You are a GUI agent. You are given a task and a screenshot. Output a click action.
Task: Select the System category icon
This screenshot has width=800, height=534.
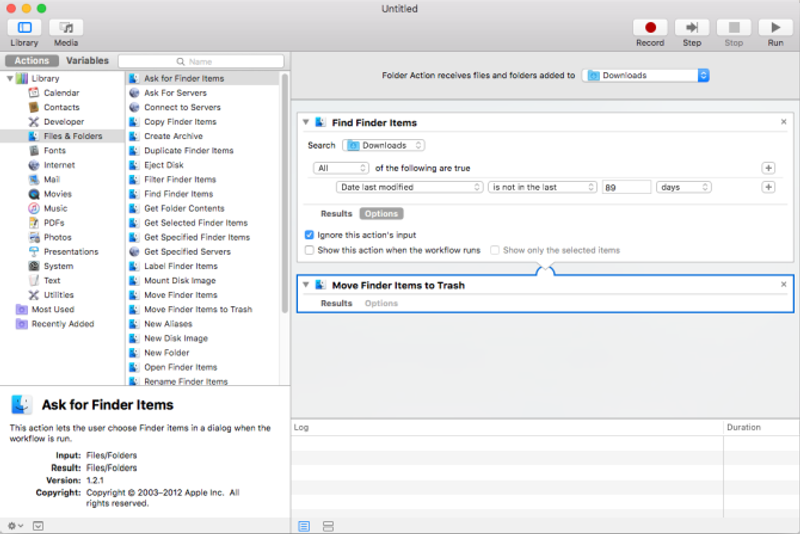pyautogui.click(x=34, y=266)
